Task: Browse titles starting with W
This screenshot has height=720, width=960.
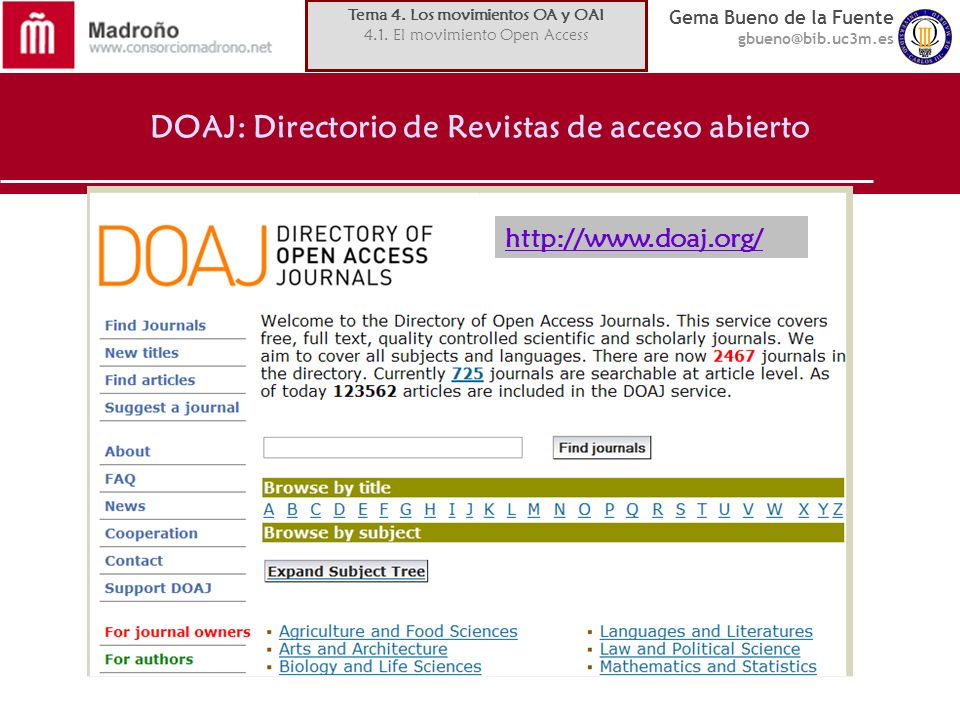Action: tap(774, 510)
